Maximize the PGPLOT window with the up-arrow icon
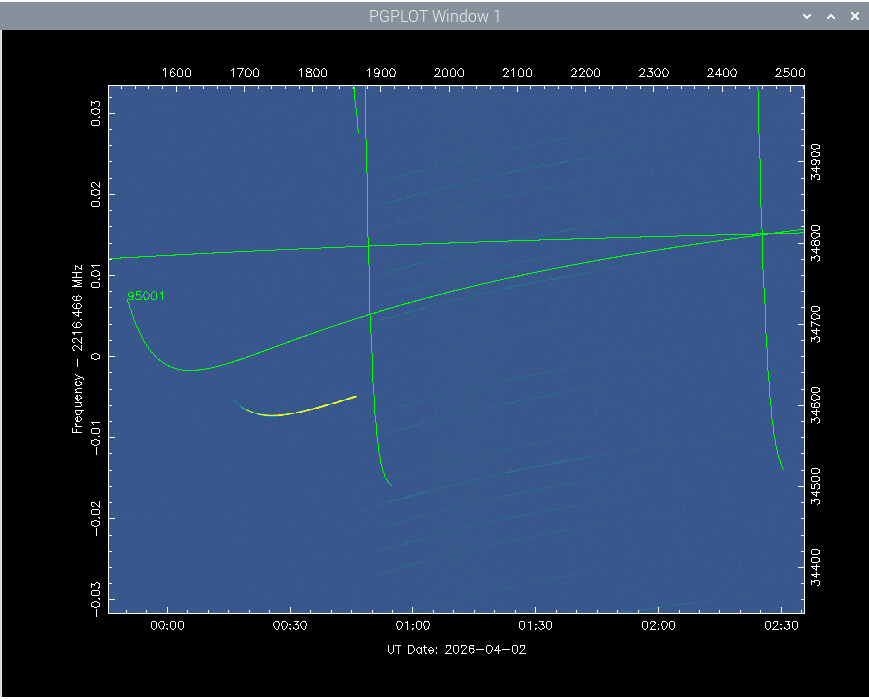This screenshot has height=699, width=869. [830, 16]
